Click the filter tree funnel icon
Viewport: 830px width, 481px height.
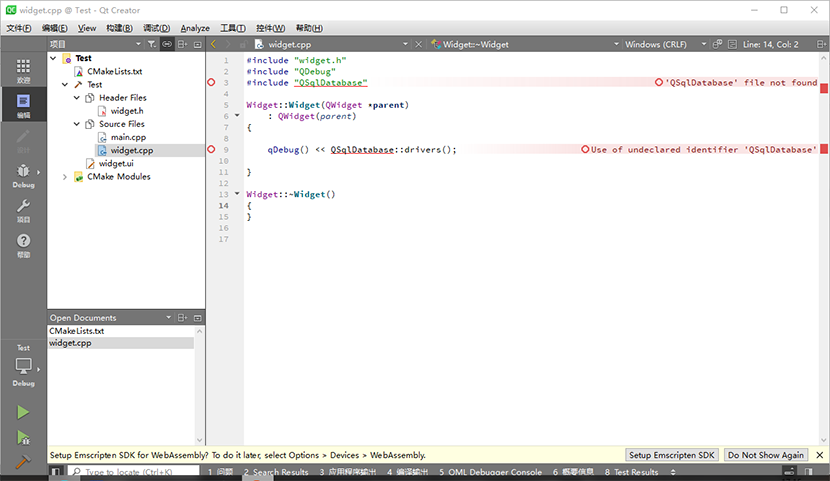tap(151, 44)
